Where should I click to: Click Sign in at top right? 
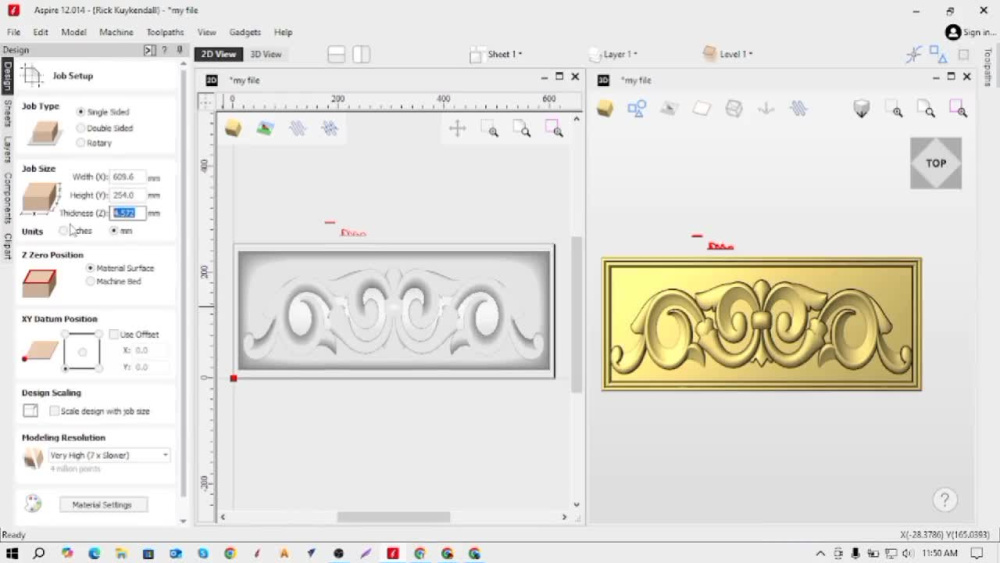971,32
